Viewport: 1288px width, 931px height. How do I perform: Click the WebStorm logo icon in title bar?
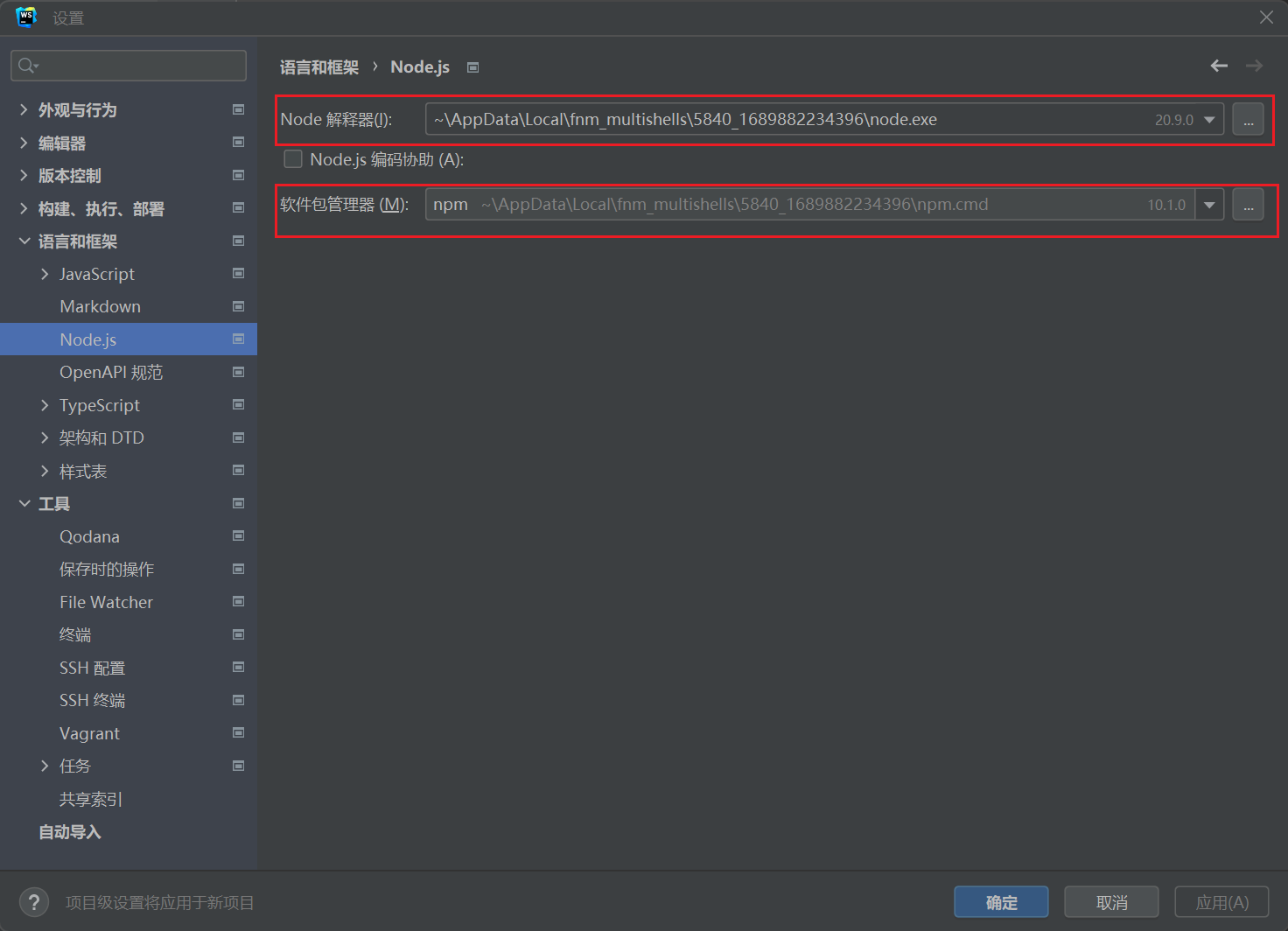pyautogui.click(x=26, y=17)
